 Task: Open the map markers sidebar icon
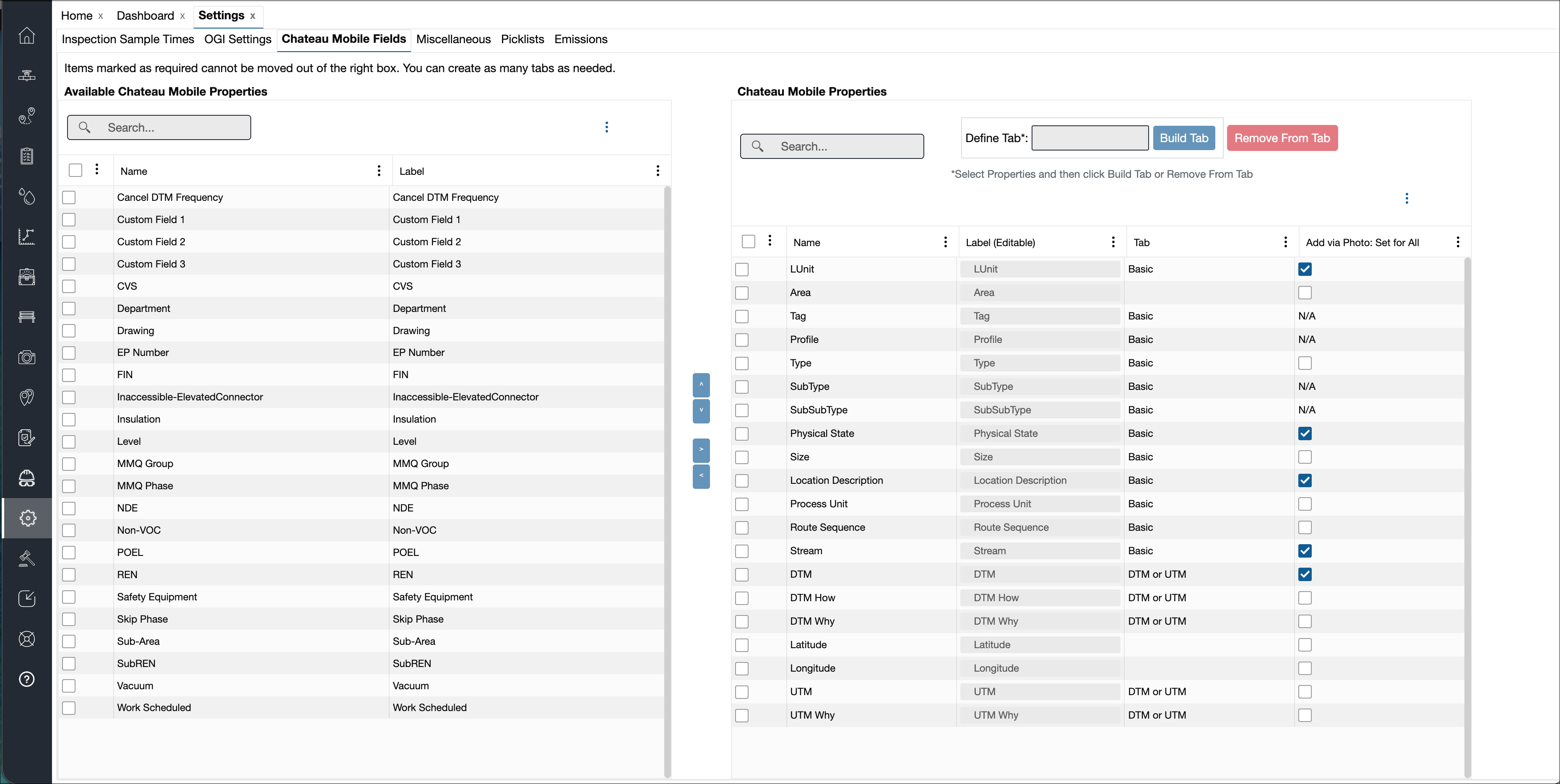[27, 397]
